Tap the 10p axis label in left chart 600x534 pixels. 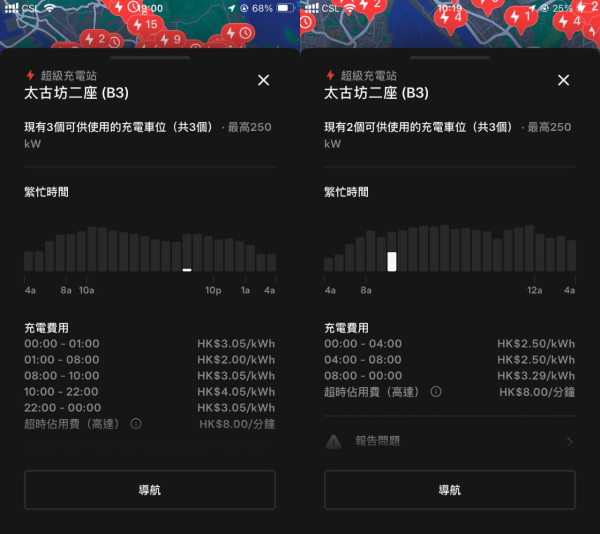pos(213,290)
